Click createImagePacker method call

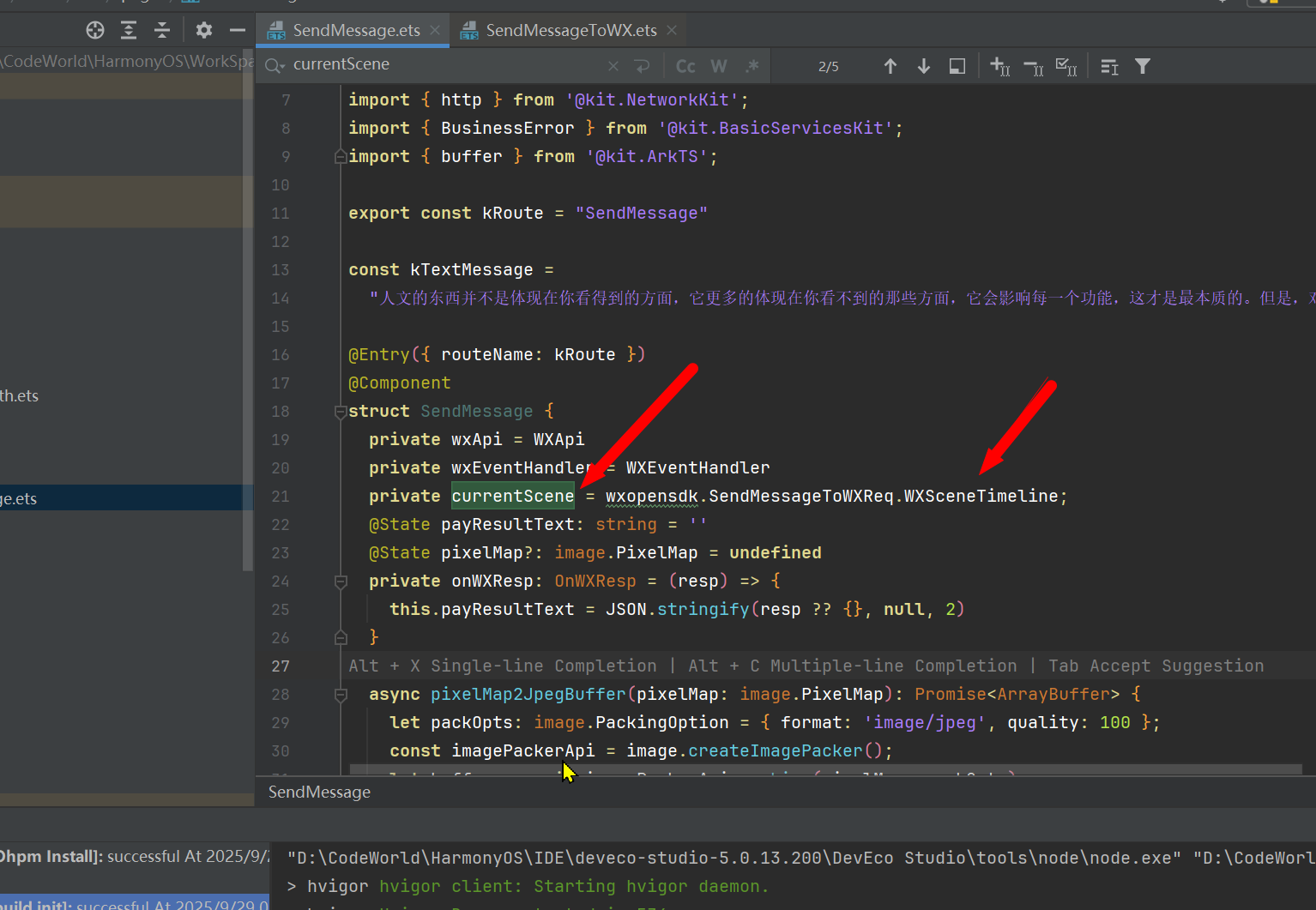[x=775, y=750]
